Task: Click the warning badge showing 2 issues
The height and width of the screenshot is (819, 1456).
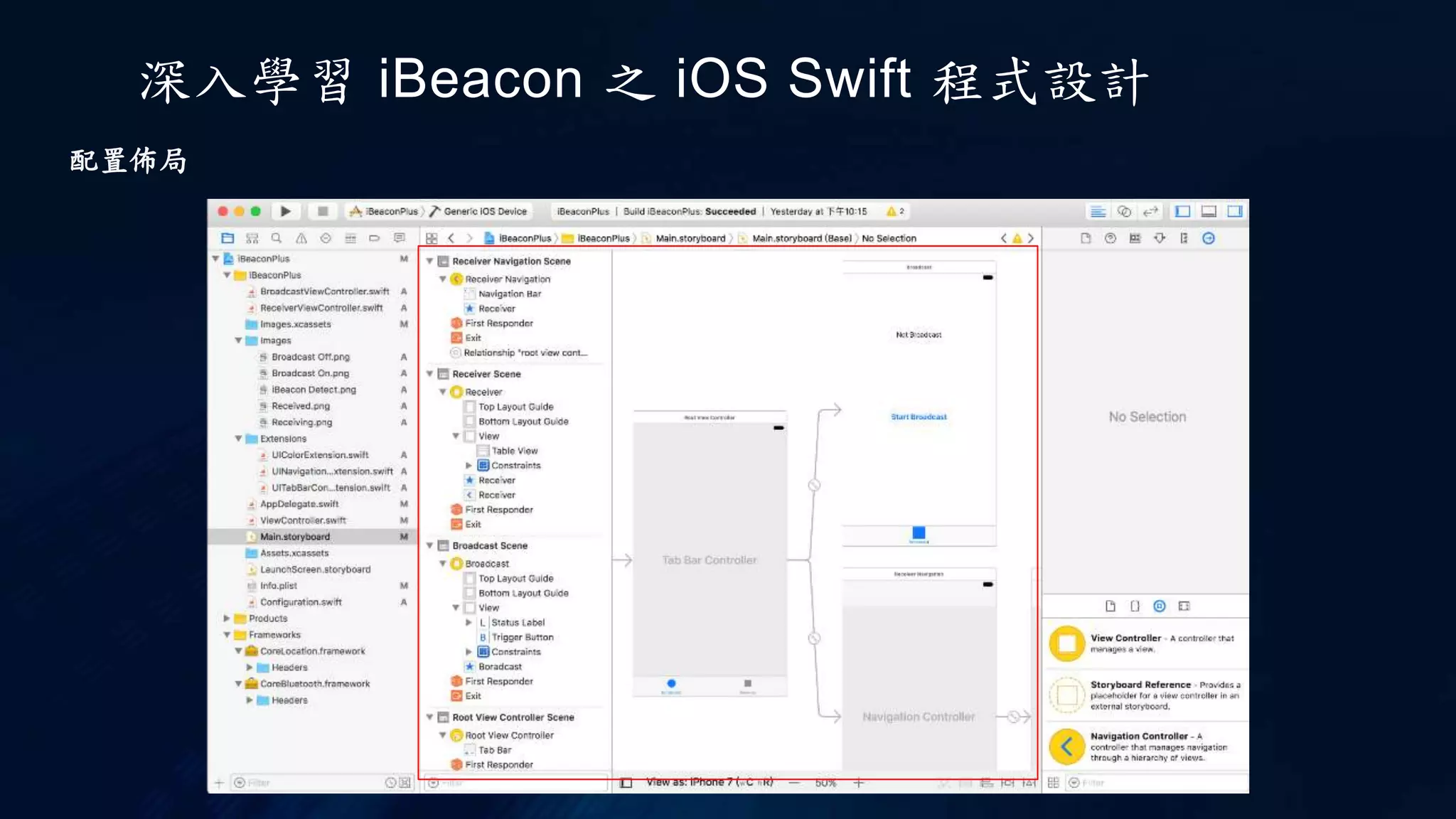Action: coord(895,211)
